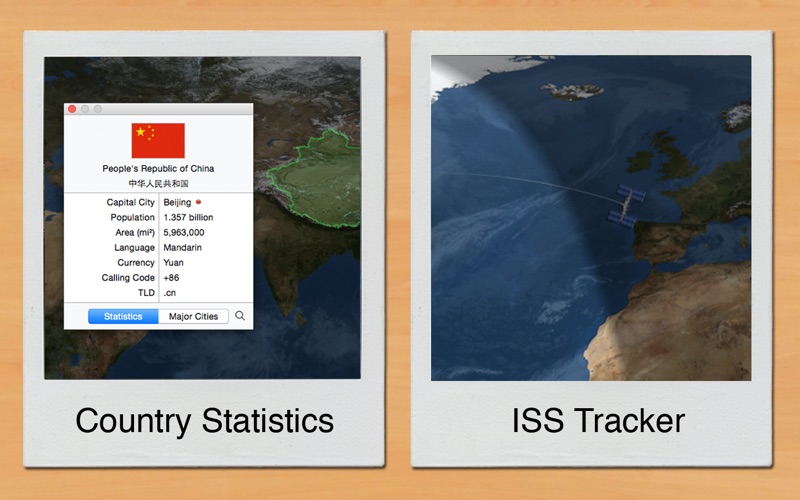Click the magnifying glass search icon

[240, 316]
